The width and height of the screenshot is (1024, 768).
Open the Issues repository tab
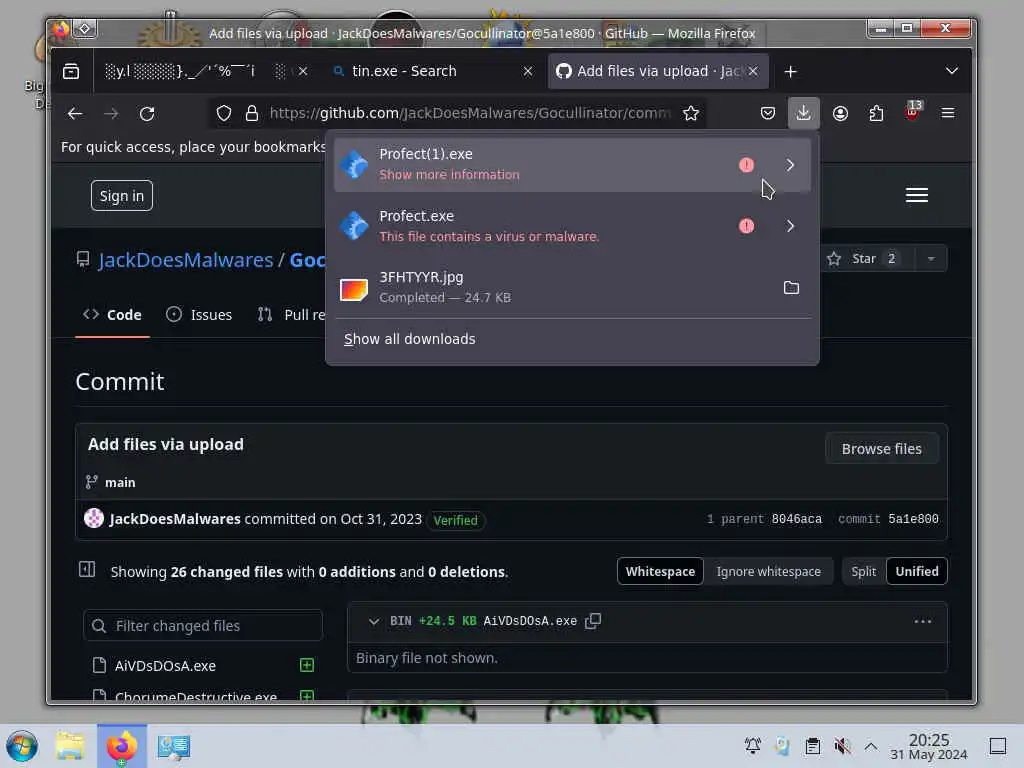point(199,315)
